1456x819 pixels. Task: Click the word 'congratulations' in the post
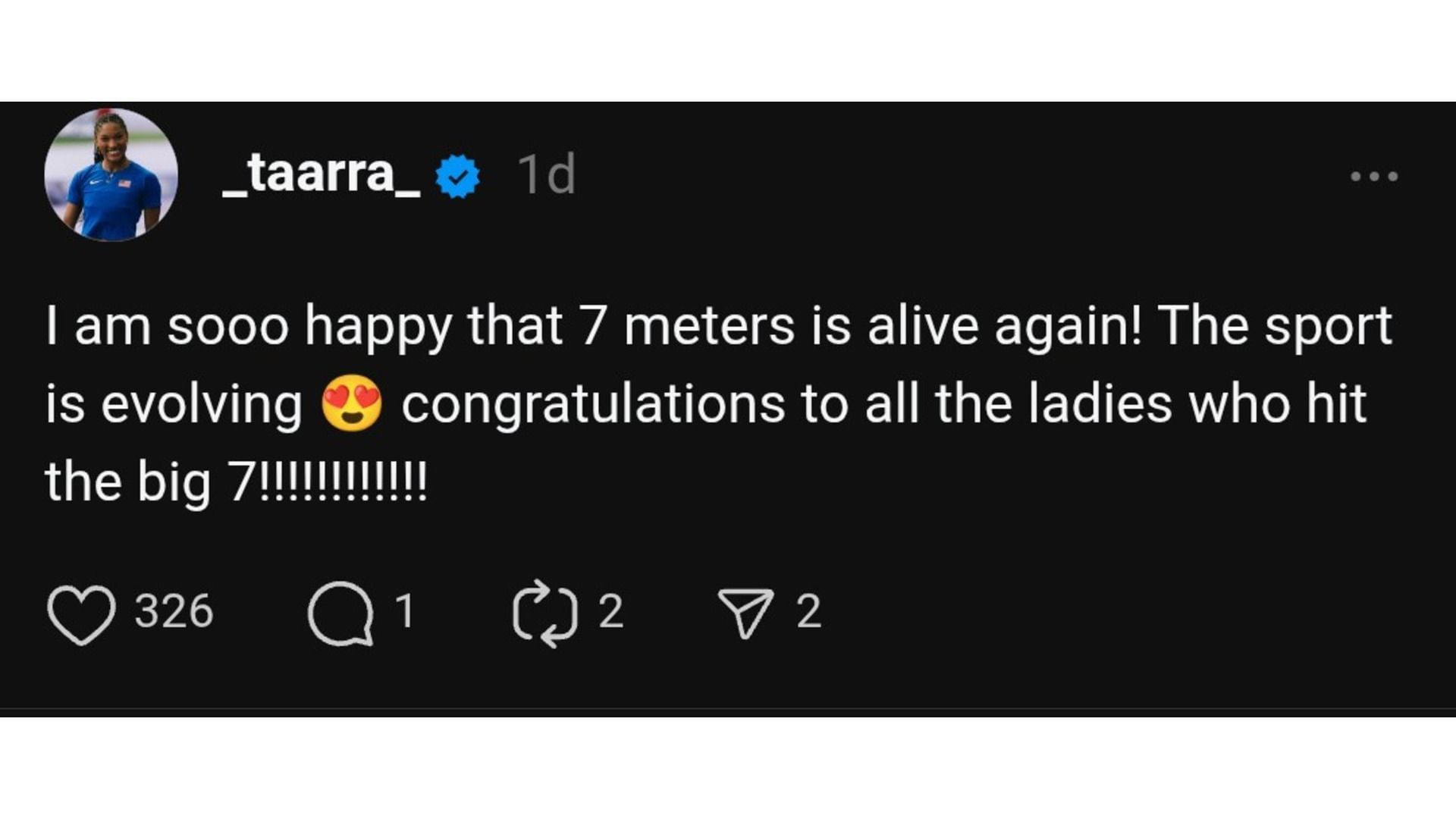[x=593, y=403]
